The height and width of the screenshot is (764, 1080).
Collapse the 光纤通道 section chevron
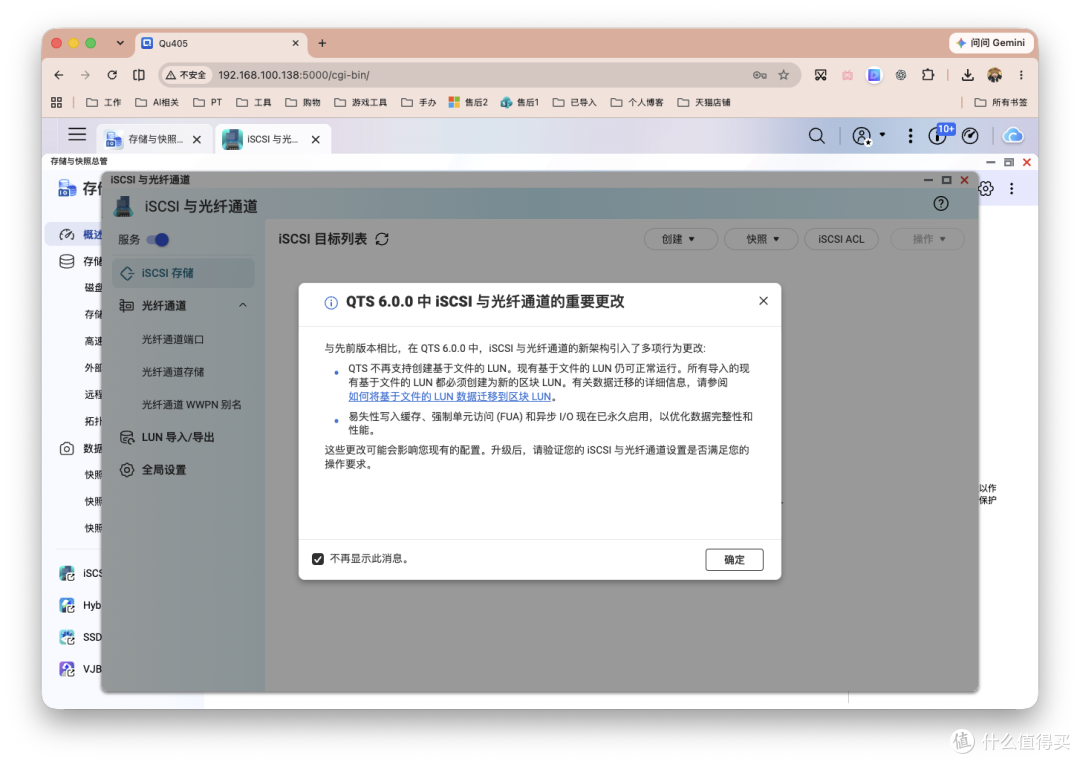242,305
